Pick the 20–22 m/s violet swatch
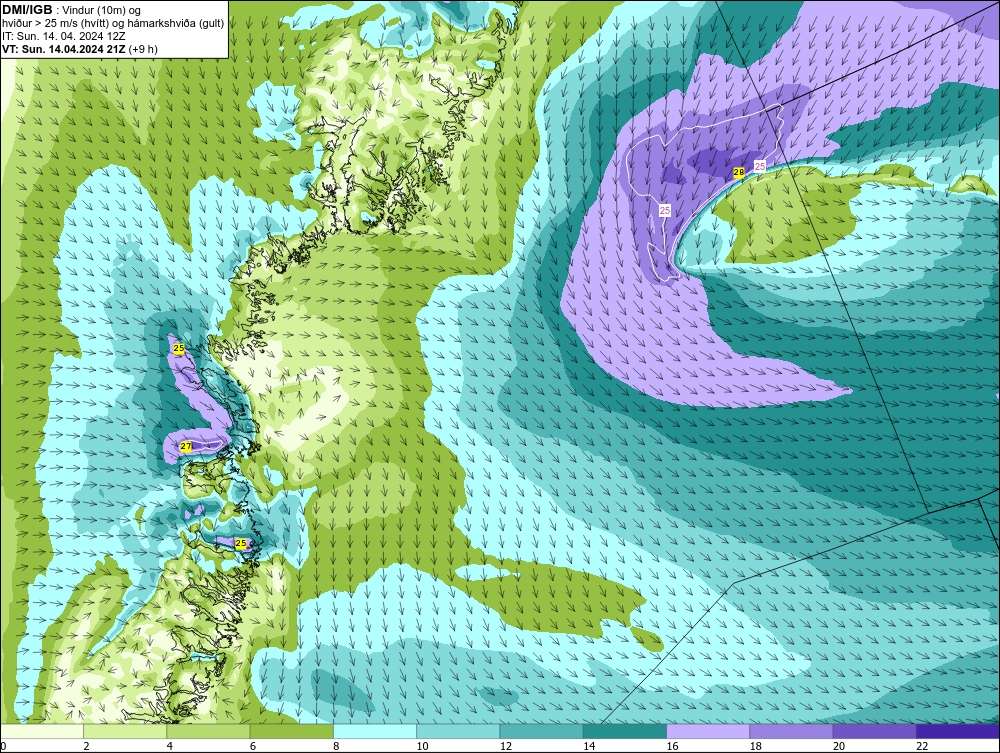1000x753 pixels. click(874, 731)
